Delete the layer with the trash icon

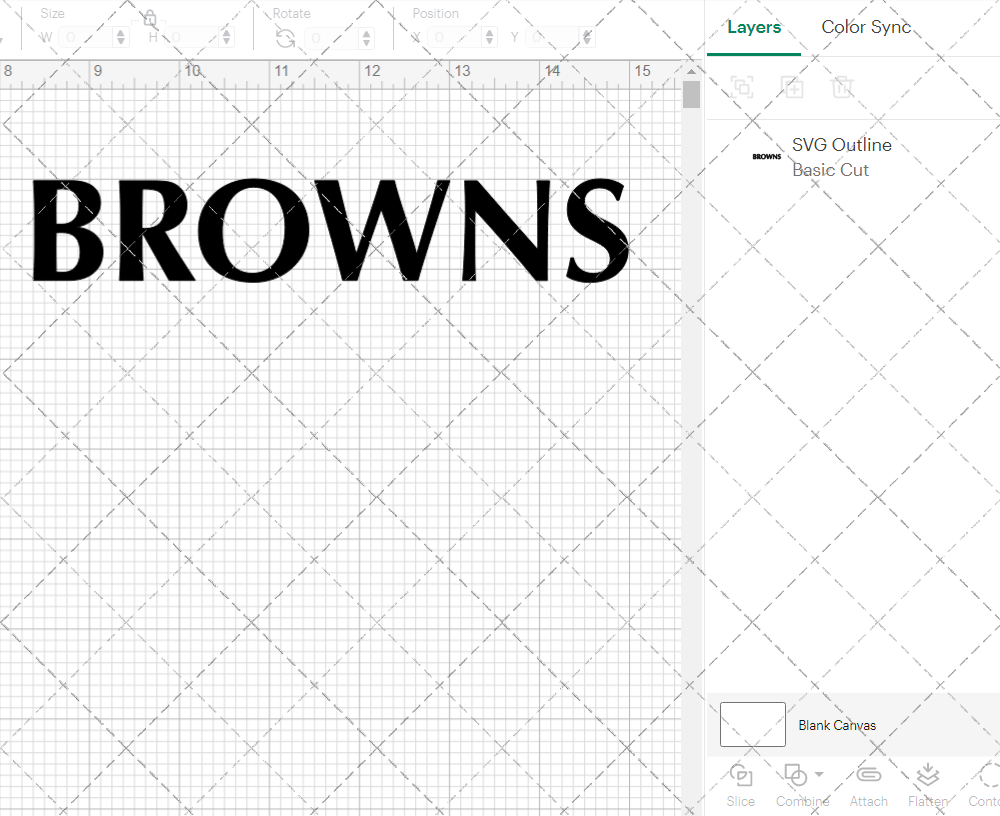coord(843,87)
